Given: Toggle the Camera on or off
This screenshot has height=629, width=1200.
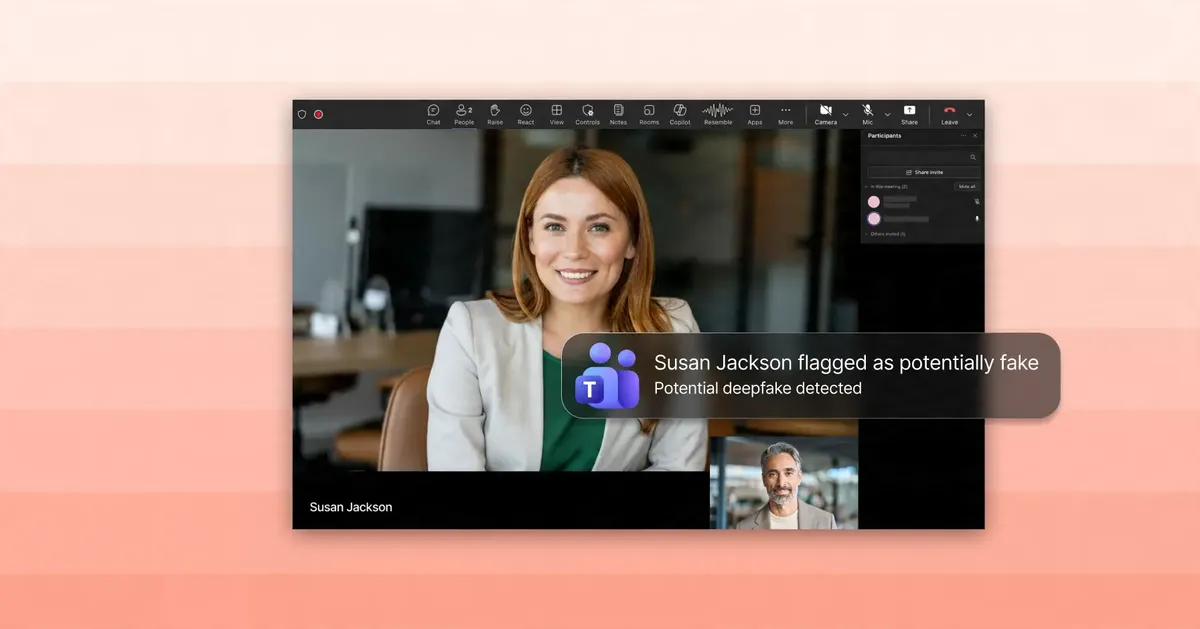Looking at the screenshot, I should point(826,114).
